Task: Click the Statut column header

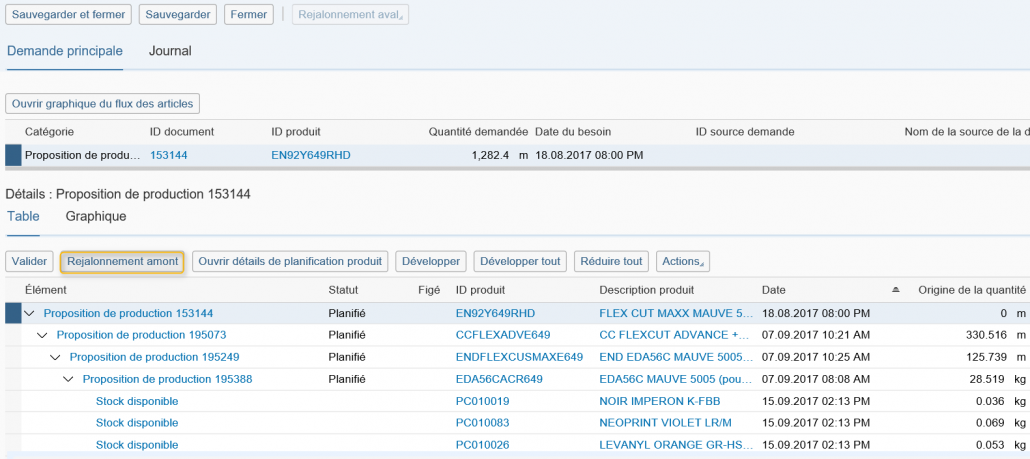Action: pyautogui.click(x=344, y=290)
